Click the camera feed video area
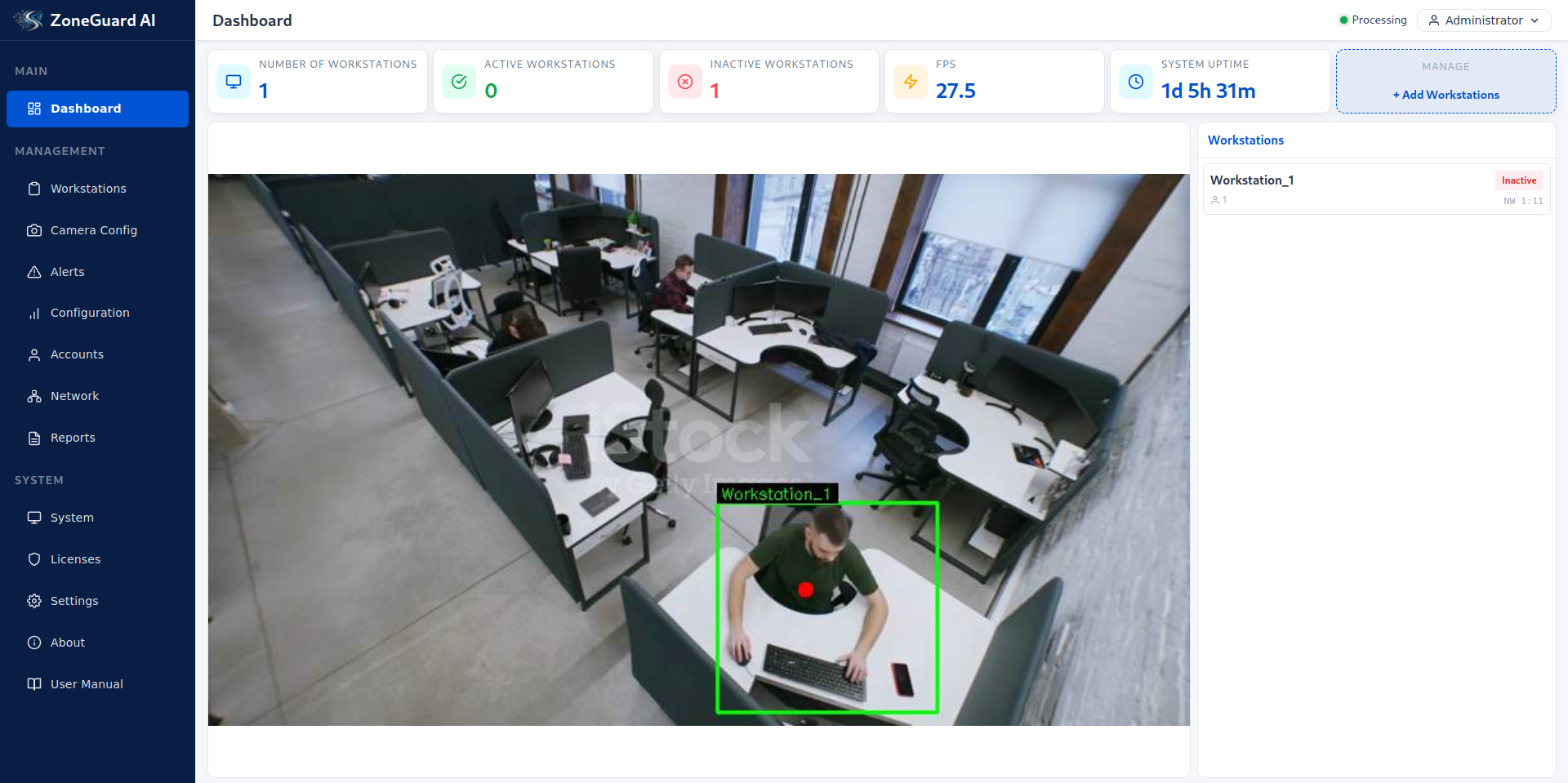 point(698,450)
